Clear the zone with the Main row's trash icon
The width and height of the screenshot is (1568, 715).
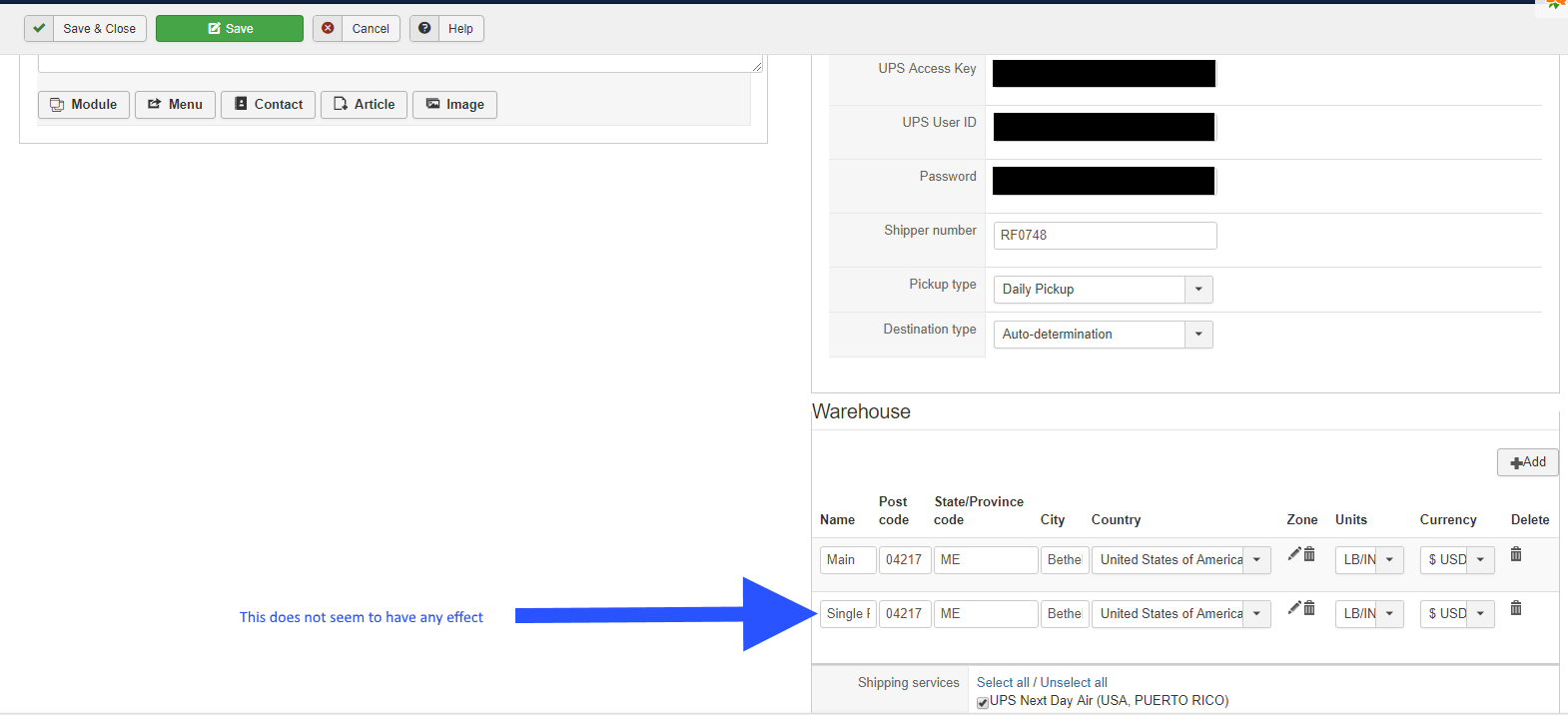tap(1309, 554)
